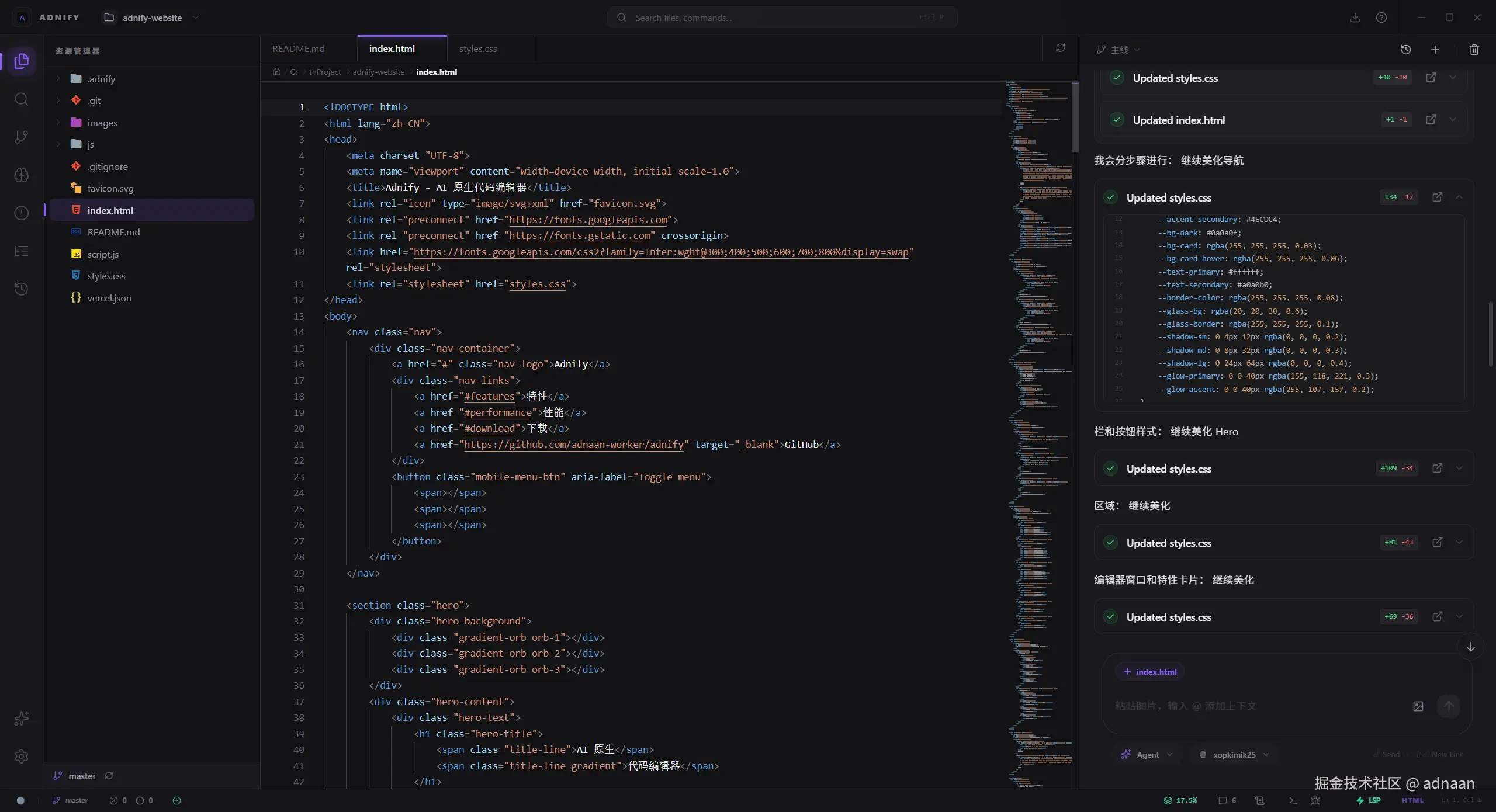1496x812 pixels.
Task: Start new chat with plus icon
Action: (x=1435, y=50)
